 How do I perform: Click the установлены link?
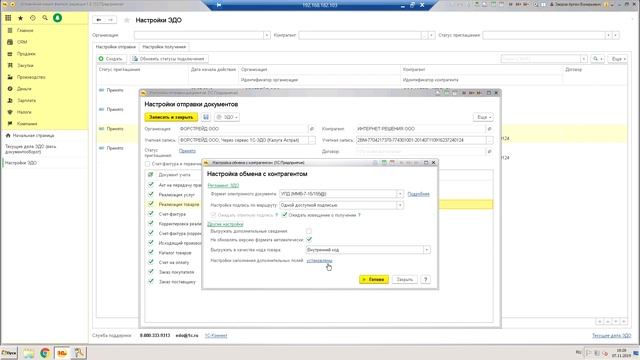[319, 260]
